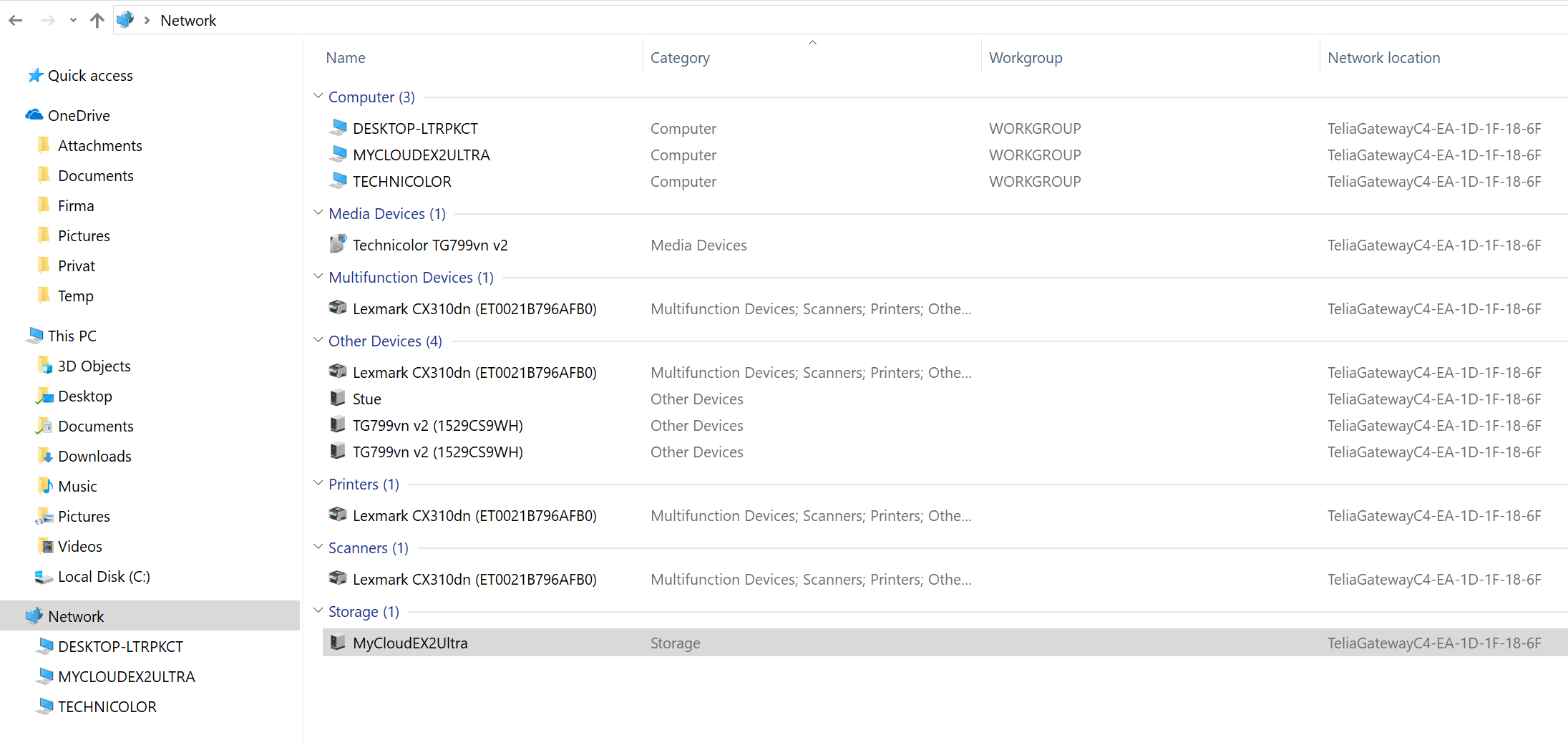1568x745 pixels.
Task: Go up one level with Up arrow
Action: (97, 20)
